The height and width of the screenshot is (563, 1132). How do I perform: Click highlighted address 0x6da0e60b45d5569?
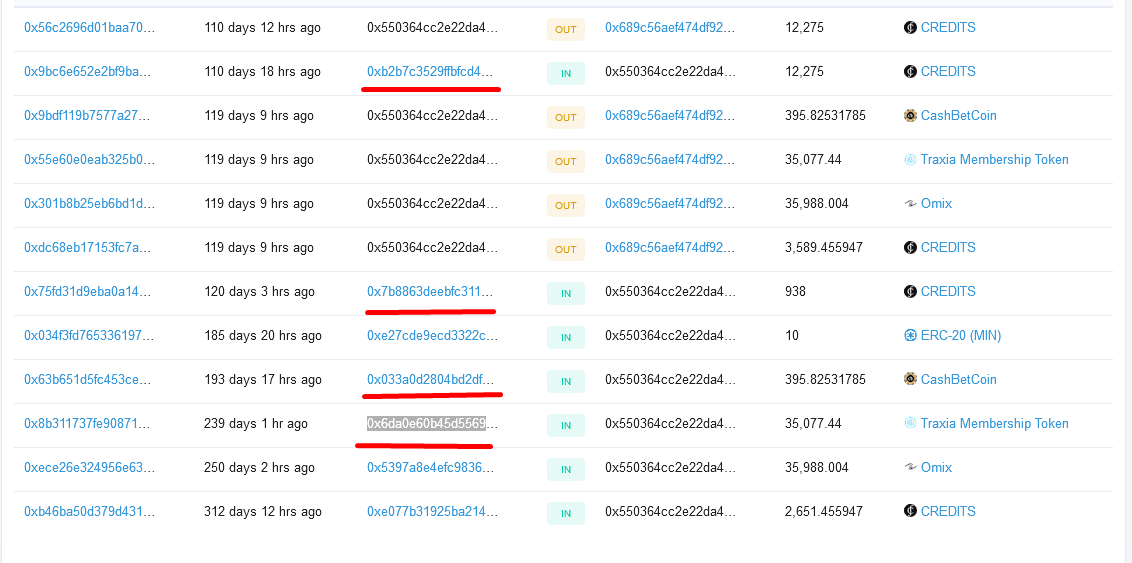click(x=432, y=424)
